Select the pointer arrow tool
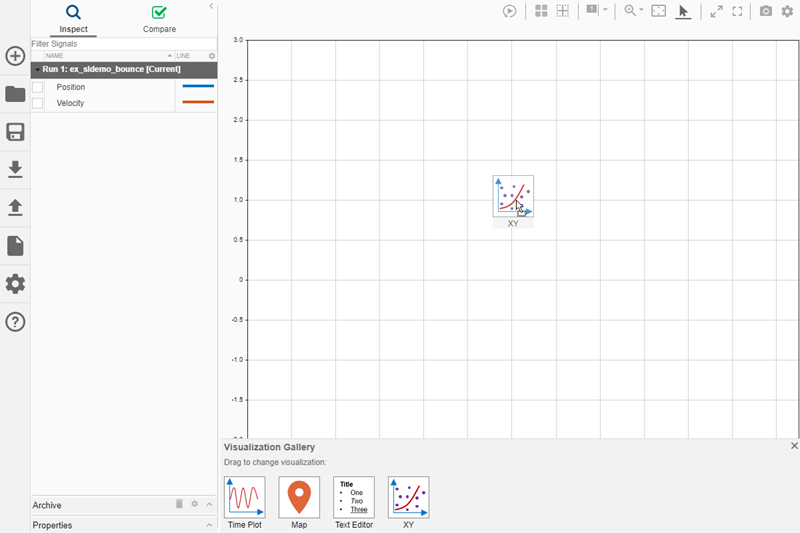 (x=683, y=11)
